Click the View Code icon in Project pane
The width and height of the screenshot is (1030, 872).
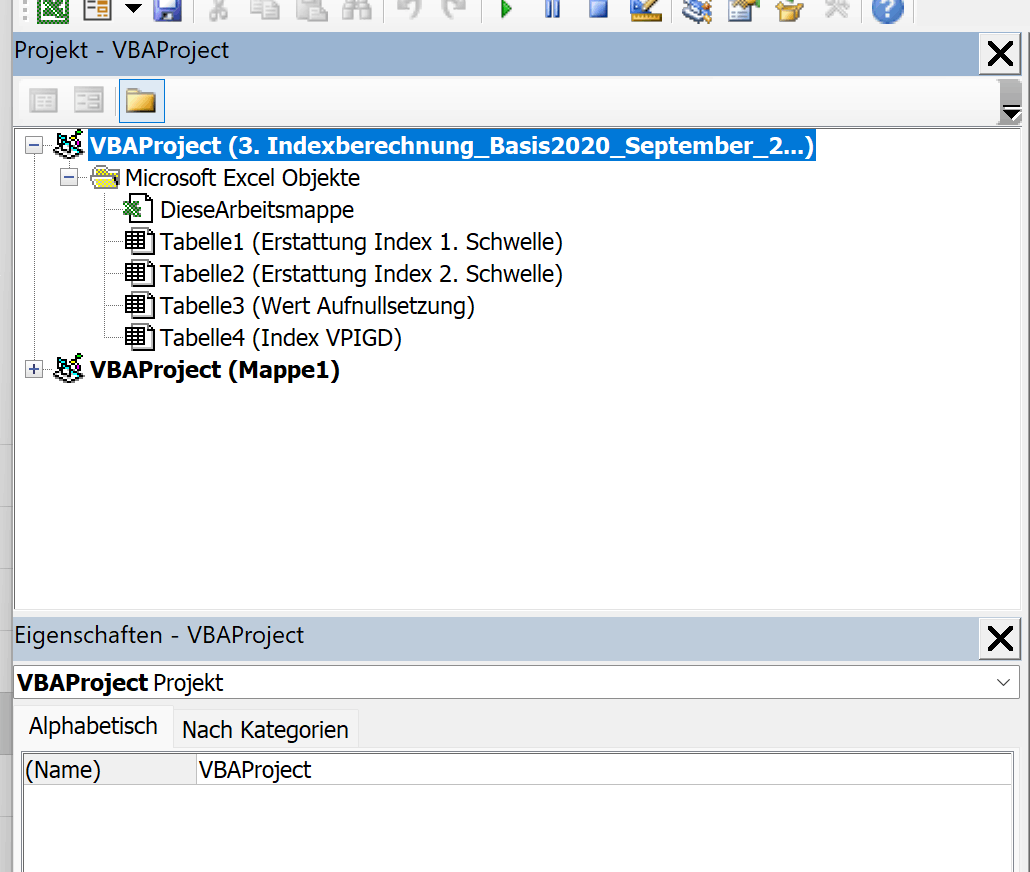(43, 101)
